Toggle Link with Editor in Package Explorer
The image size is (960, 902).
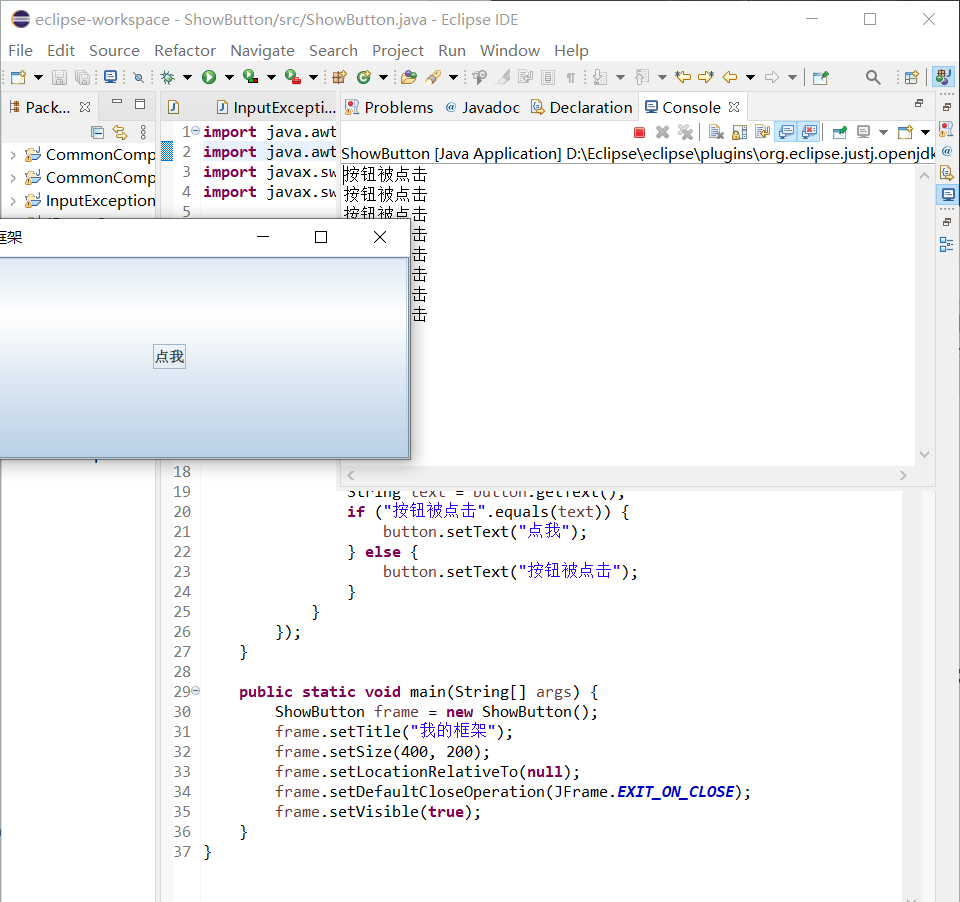(x=120, y=132)
